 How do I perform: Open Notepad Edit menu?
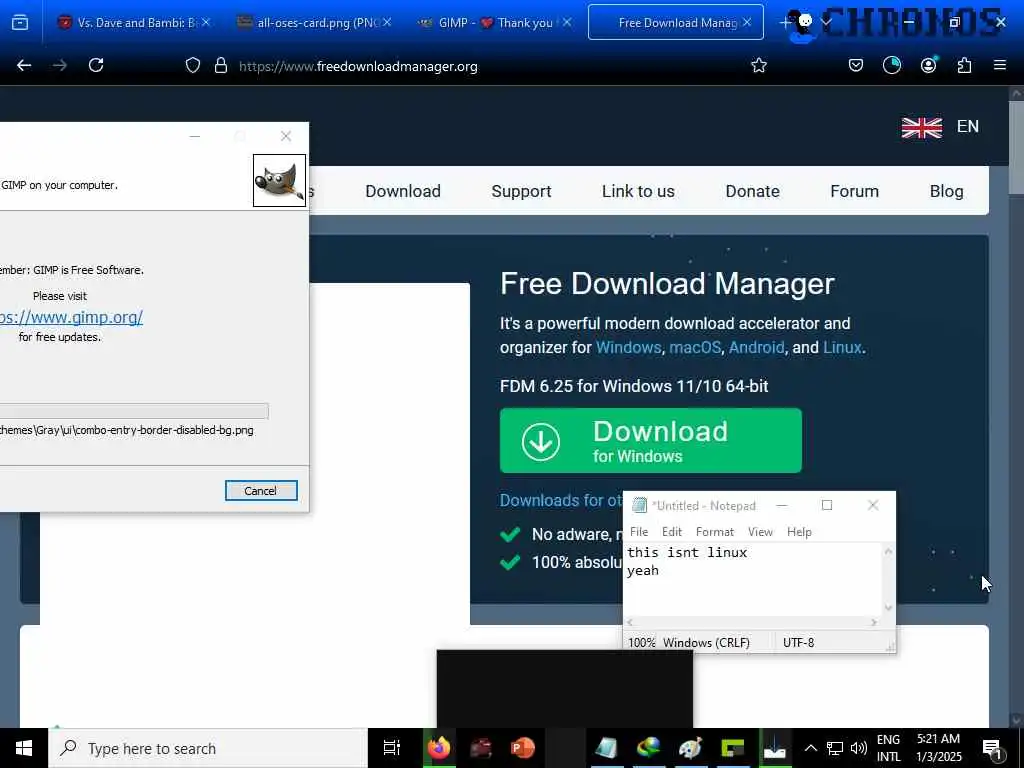(671, 532)
